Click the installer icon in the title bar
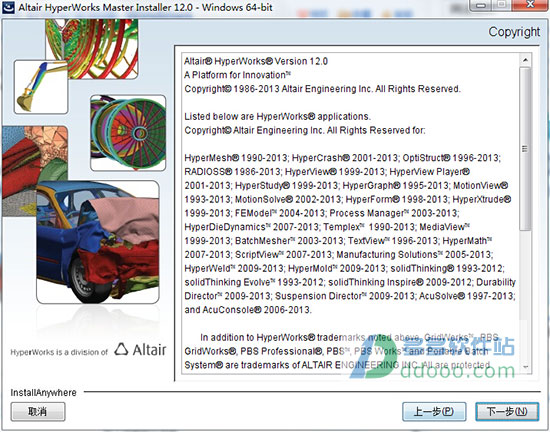 click(8, 7)
